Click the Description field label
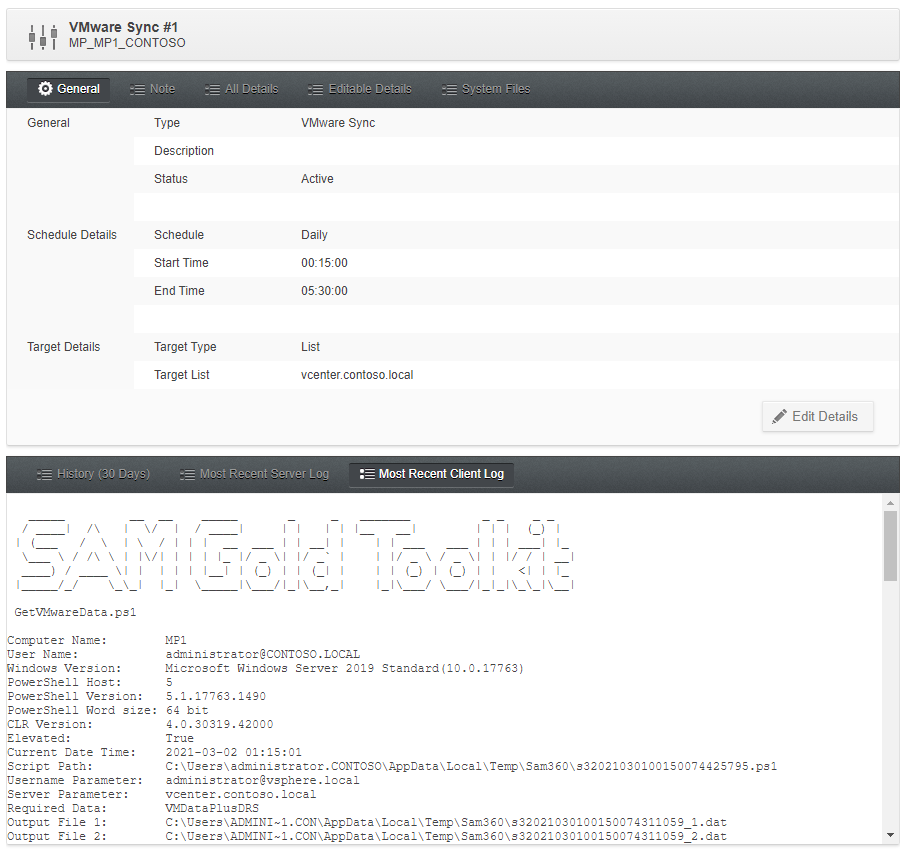906x856 pixels. click(x=184, y=151)
